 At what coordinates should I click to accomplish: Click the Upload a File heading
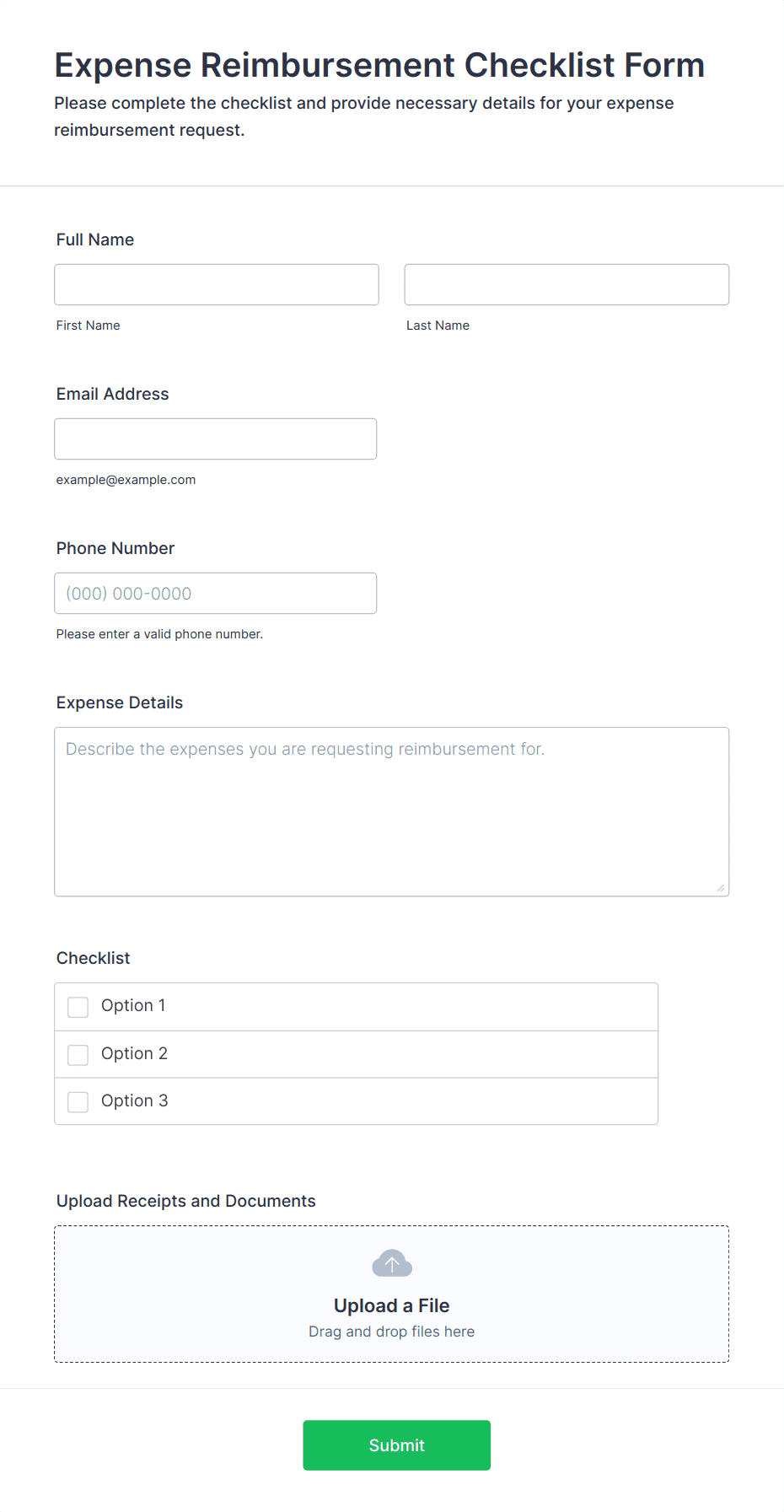[392, 1305]
